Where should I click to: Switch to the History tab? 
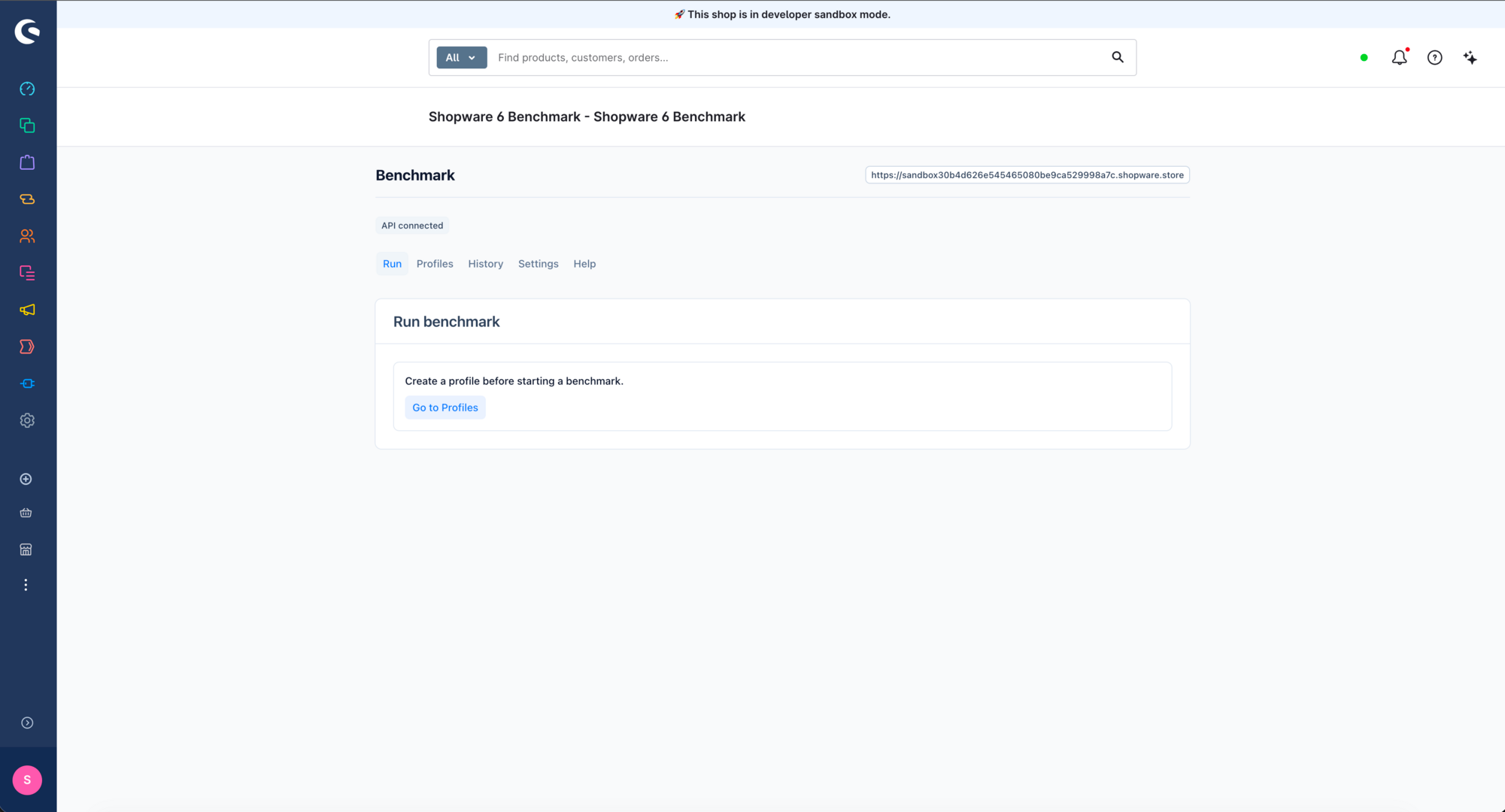(485, 264)
